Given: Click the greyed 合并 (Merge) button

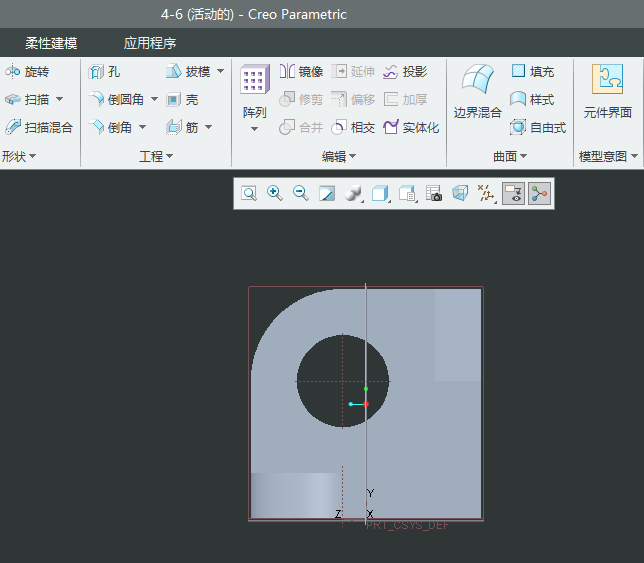Looking at the screenshot, I should pos(301,127).
